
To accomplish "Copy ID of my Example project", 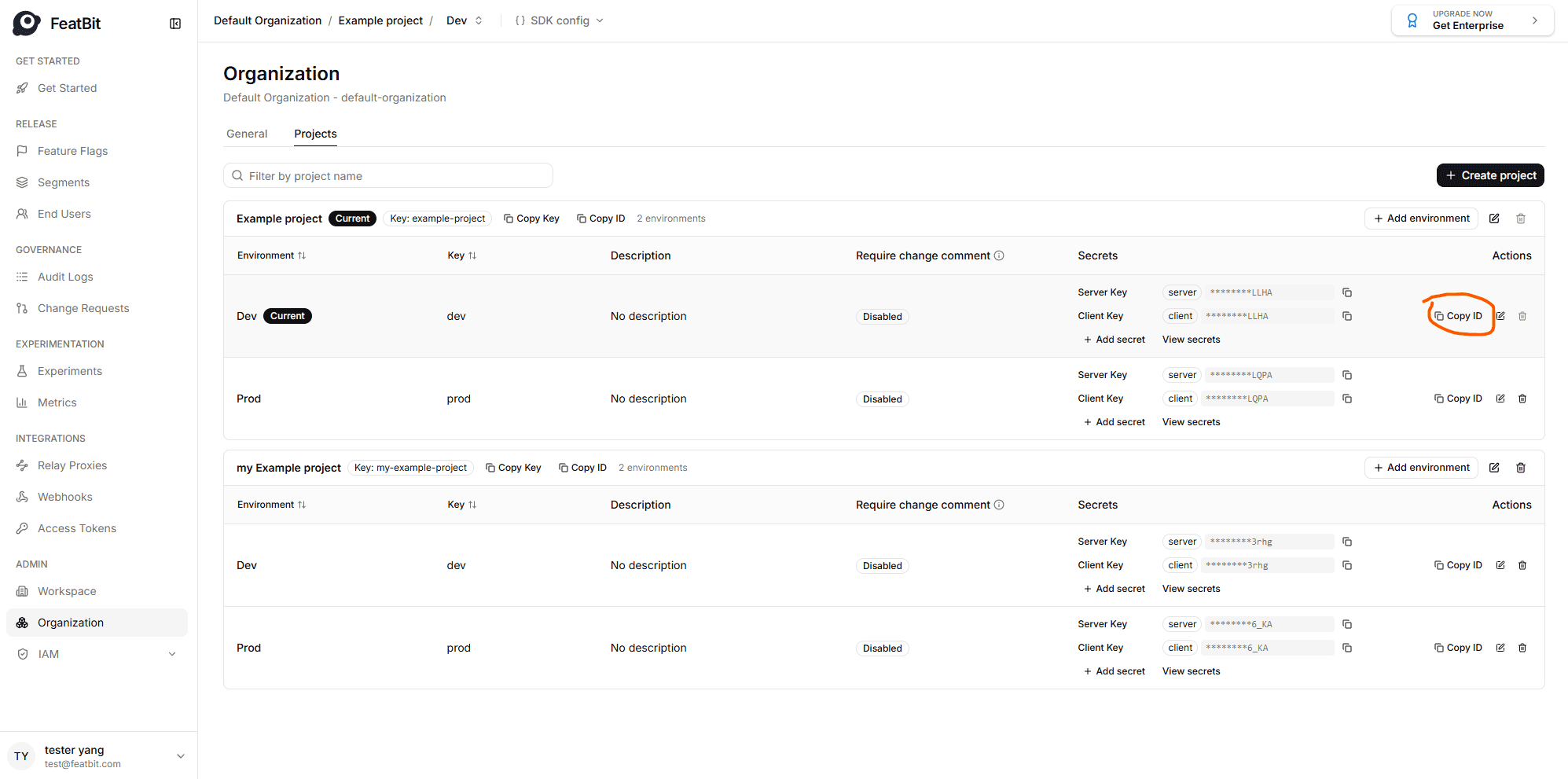I will pos(582,468).
